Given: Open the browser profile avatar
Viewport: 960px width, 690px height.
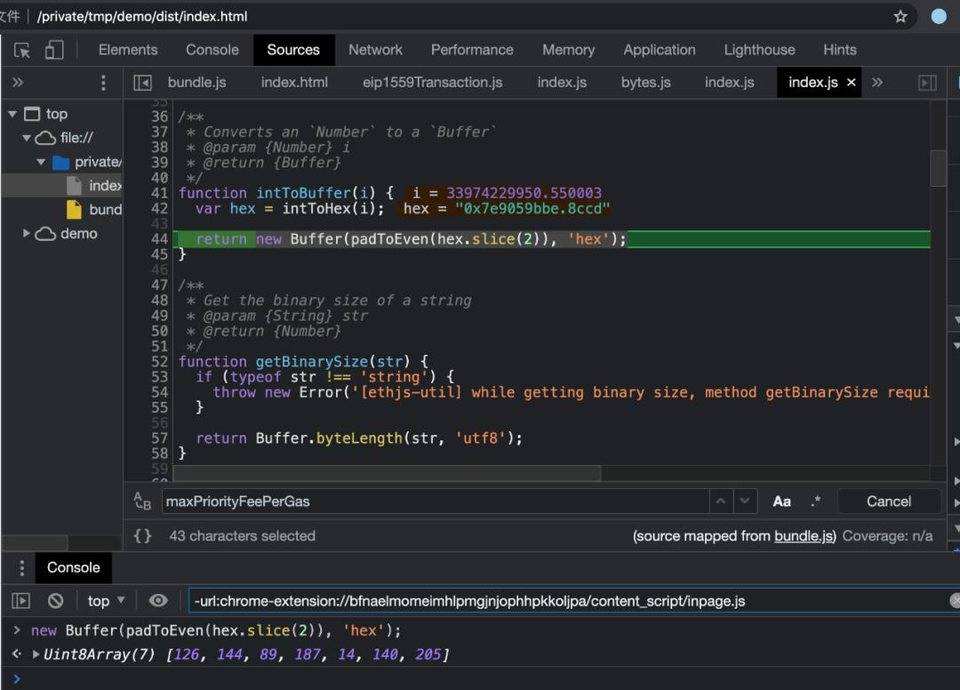Looking at the screenshot, I should click(939, 17).
